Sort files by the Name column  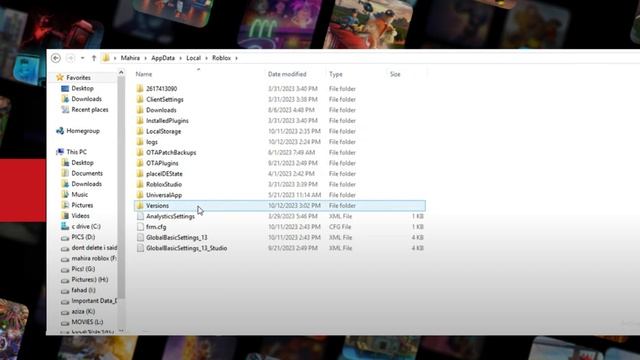tap(144, 74)
